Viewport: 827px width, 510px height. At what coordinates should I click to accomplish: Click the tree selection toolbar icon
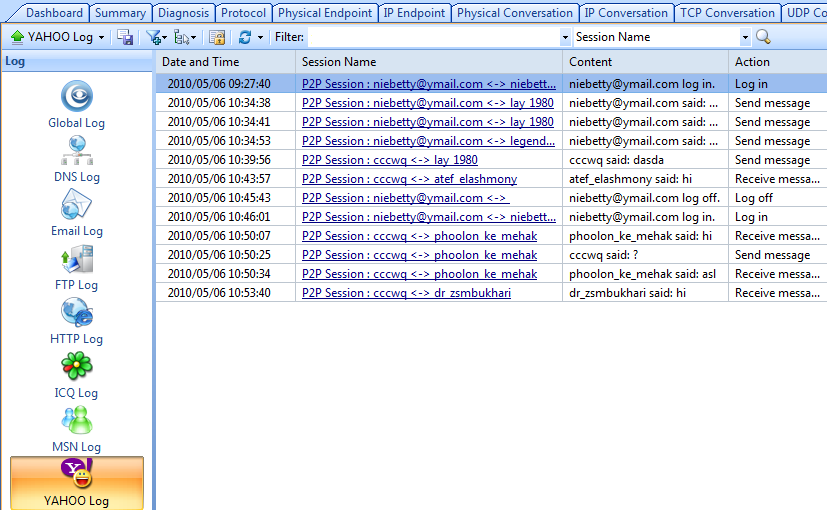(181, 37)
